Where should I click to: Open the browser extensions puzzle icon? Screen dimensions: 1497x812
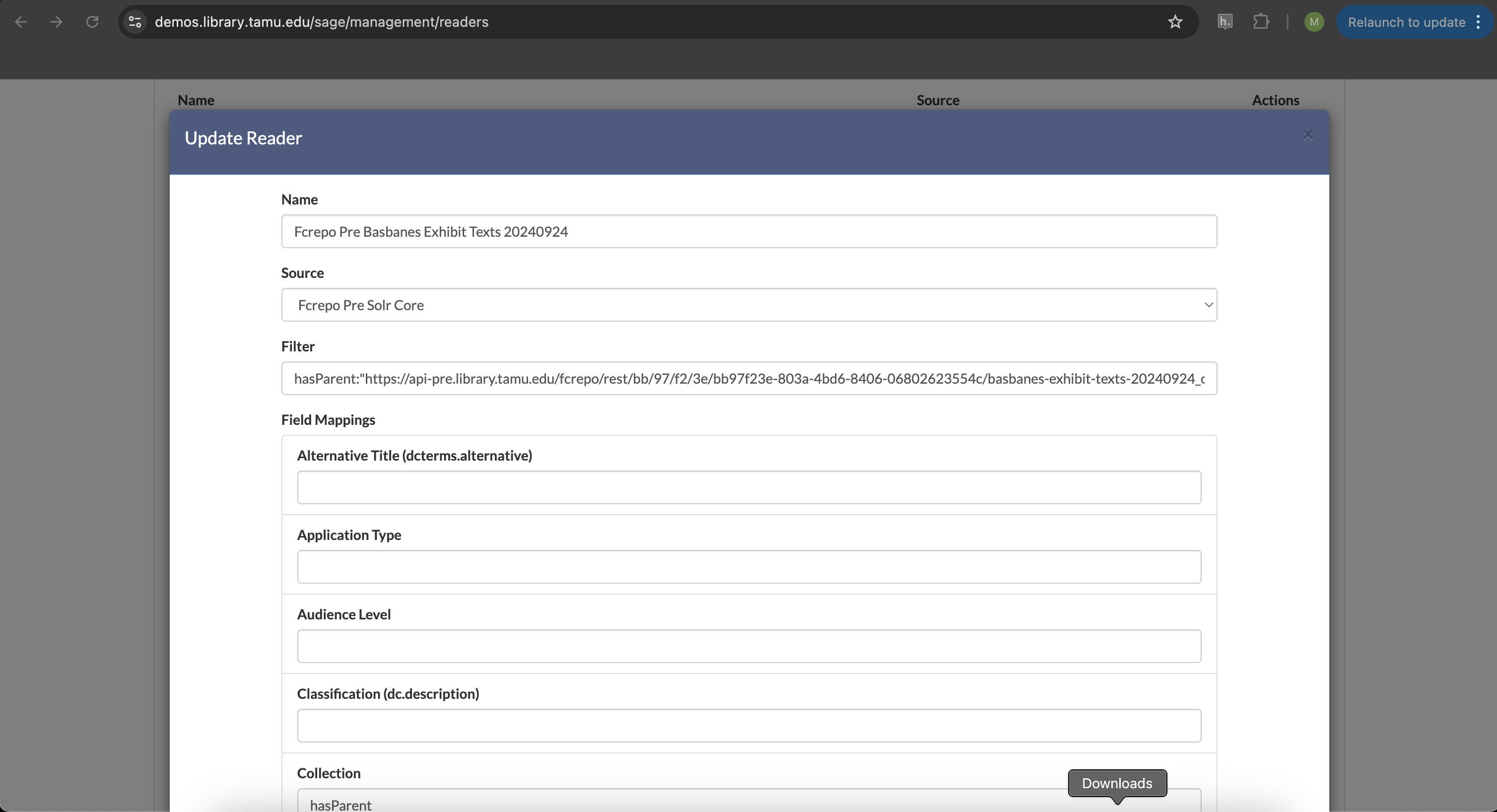[1261, 22]
